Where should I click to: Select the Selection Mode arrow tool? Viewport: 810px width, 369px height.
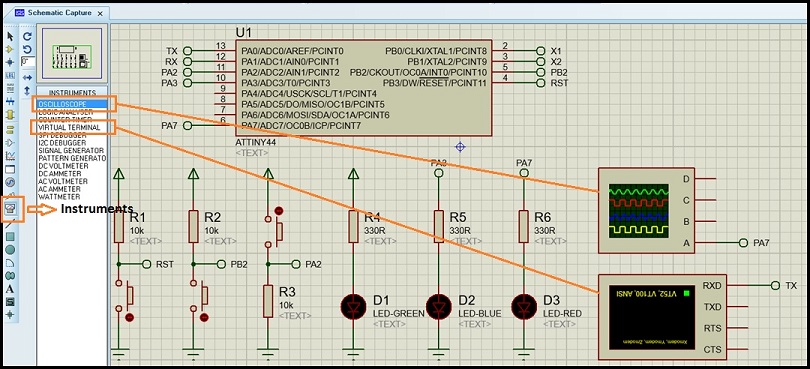10,36
